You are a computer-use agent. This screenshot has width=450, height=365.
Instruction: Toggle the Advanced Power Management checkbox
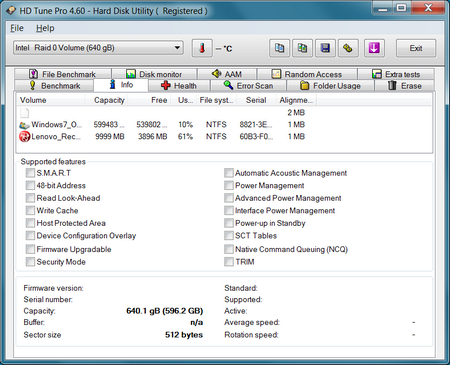[229, 198]
